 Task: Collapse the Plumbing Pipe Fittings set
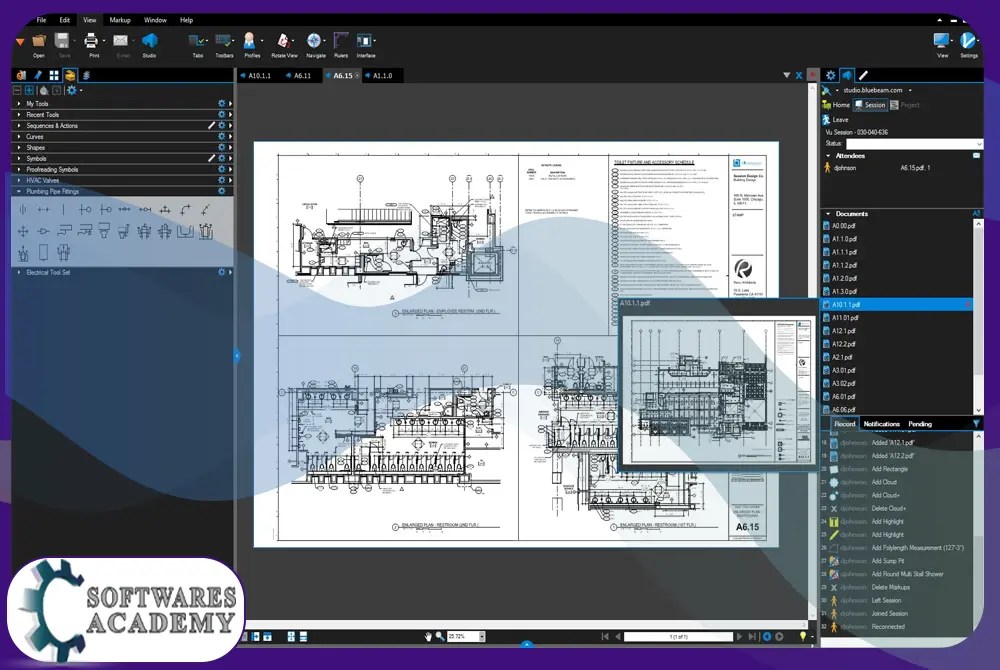tap(19, 191)
